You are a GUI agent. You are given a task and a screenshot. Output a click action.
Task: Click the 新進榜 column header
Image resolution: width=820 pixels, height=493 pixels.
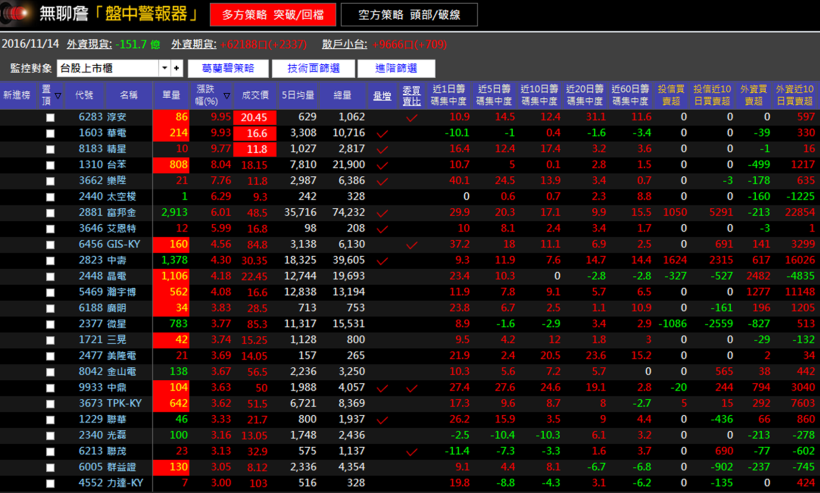pyautogui.click(x=17, y=95)
